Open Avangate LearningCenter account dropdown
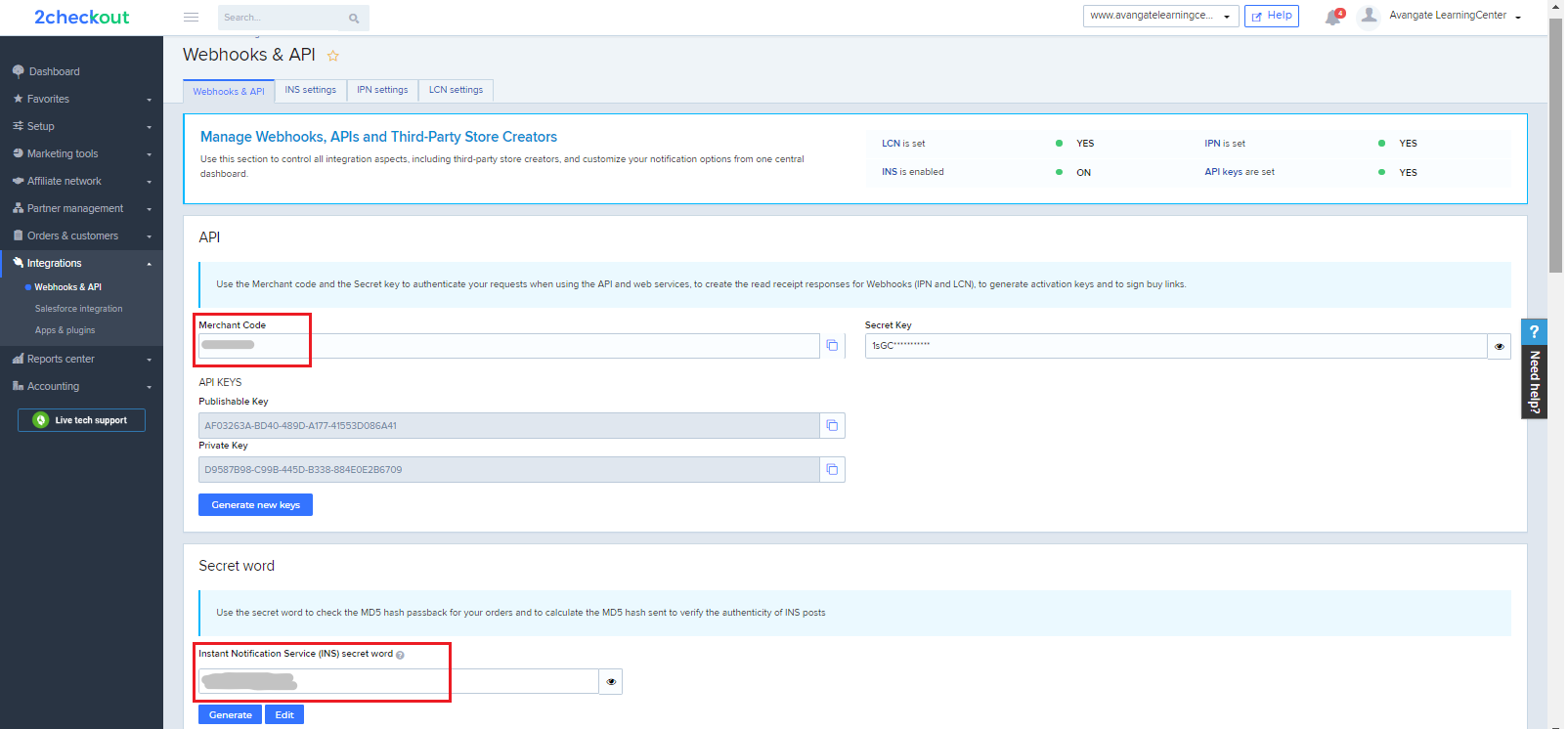Image resolution: width=1568 pixels, height=729 pixels. pyautogui.click(x=1455, y=16)
